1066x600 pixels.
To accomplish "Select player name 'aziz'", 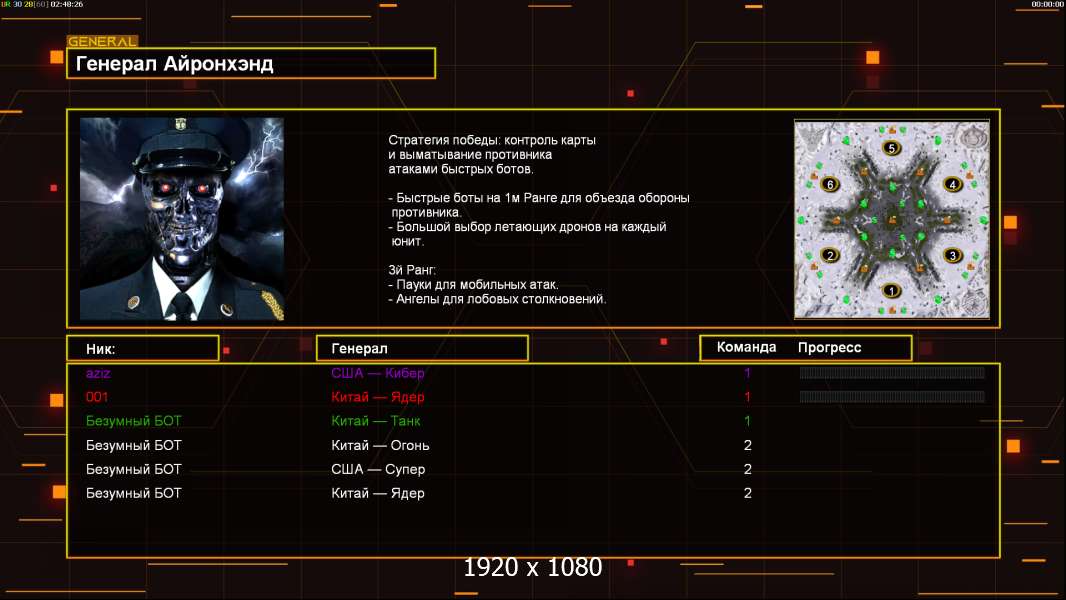I will coord(98,373).
